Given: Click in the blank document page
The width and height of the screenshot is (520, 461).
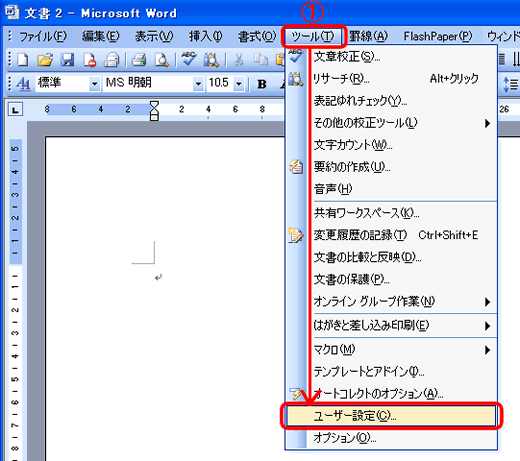Looking at the screenshot, I should 165,298.
